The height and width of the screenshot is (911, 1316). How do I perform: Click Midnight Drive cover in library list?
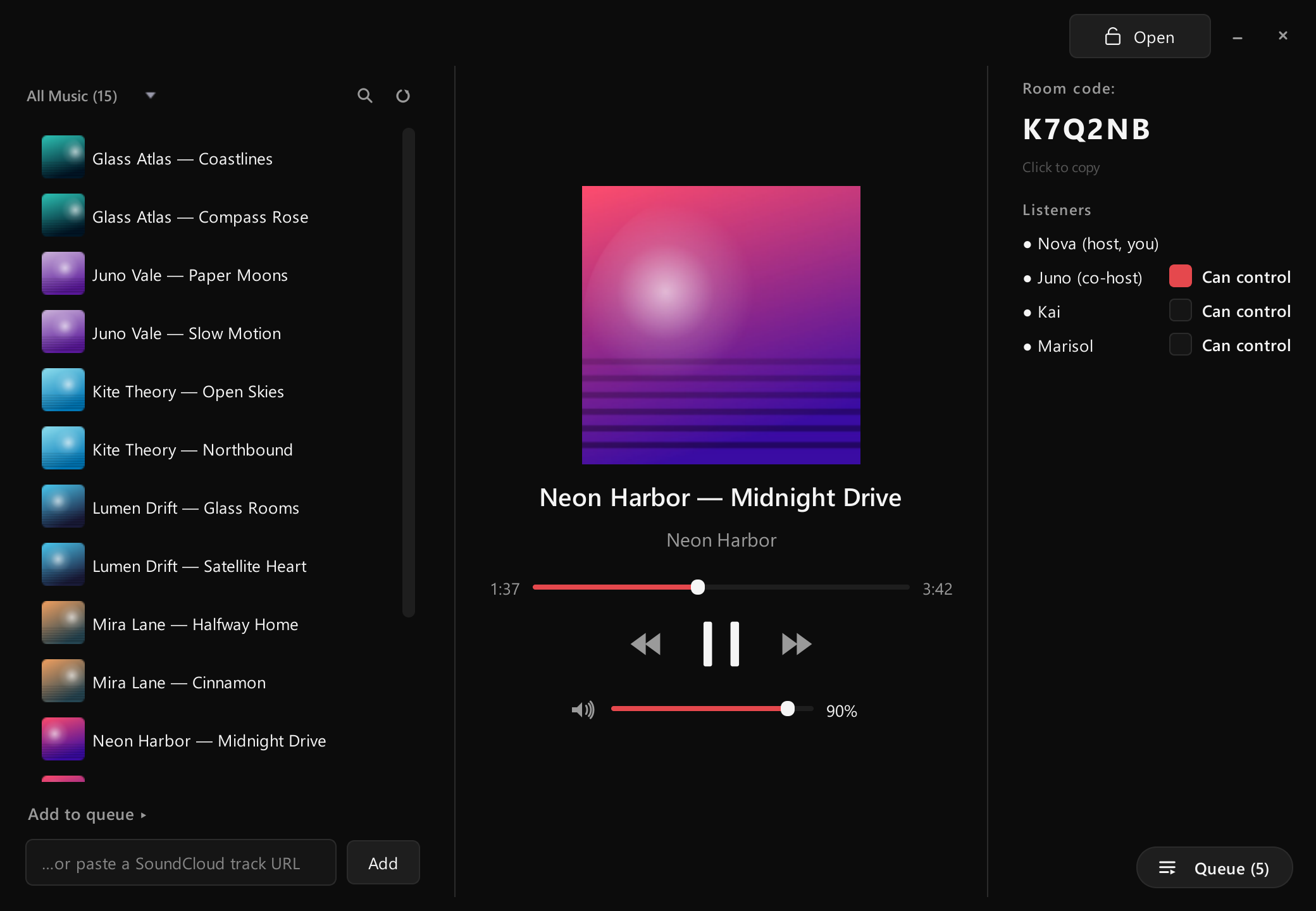[x=63, y=739]
